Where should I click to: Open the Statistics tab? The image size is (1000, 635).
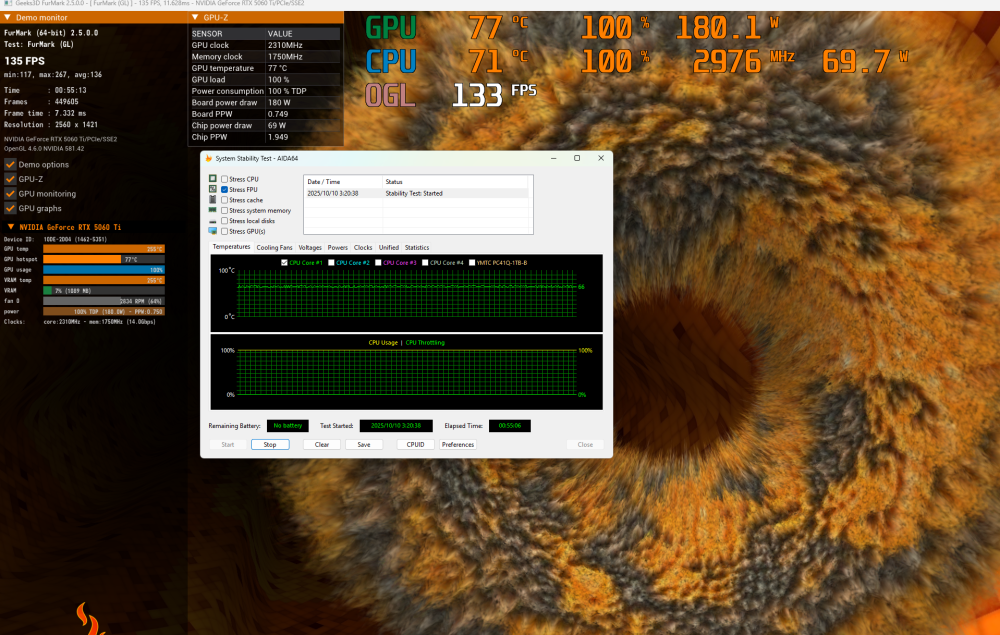(x=416, y=247)
